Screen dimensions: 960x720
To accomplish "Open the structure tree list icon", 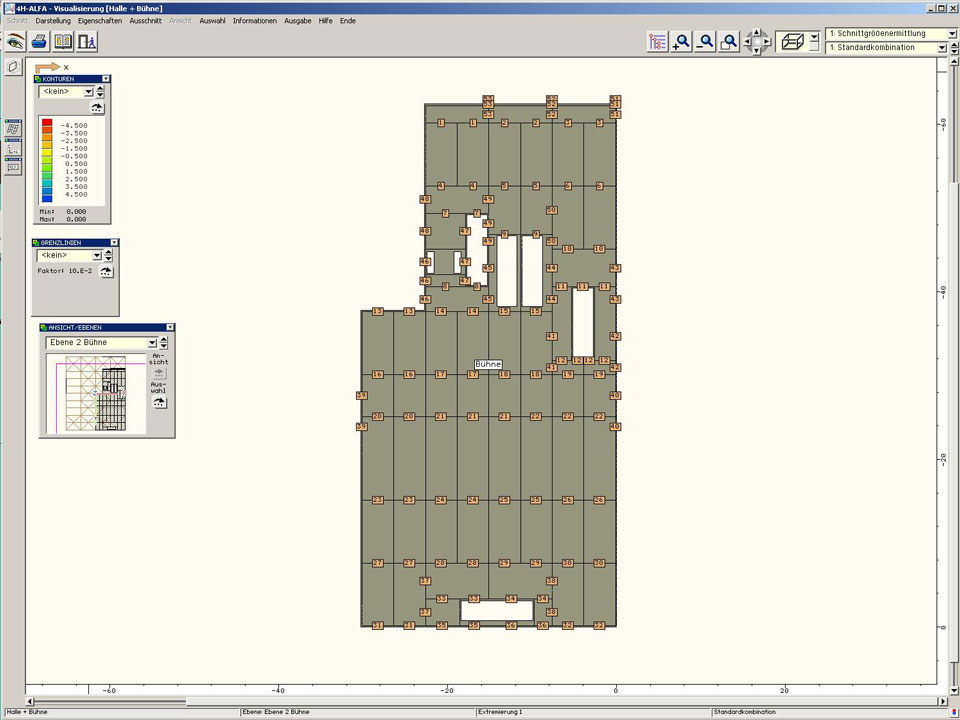I will 657,41.
